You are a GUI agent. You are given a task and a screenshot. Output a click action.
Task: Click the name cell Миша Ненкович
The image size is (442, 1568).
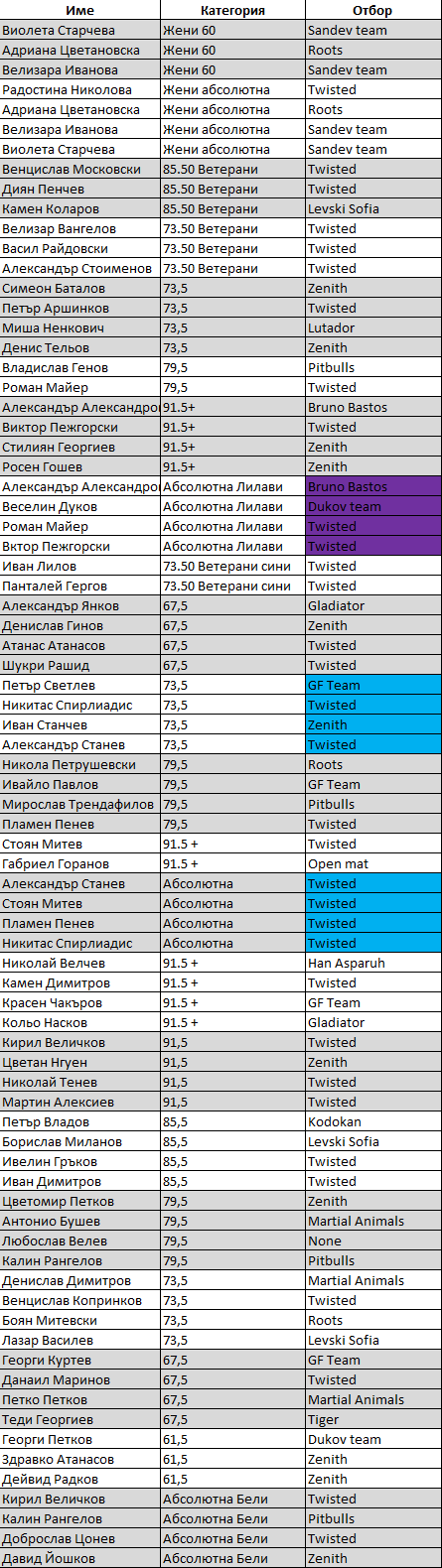tap(80, 327)
